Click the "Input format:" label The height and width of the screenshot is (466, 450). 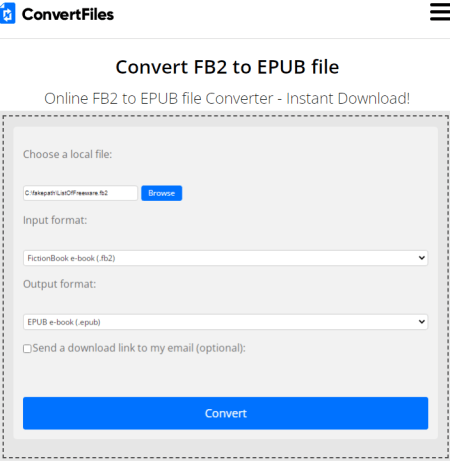(x=55, y=220)
